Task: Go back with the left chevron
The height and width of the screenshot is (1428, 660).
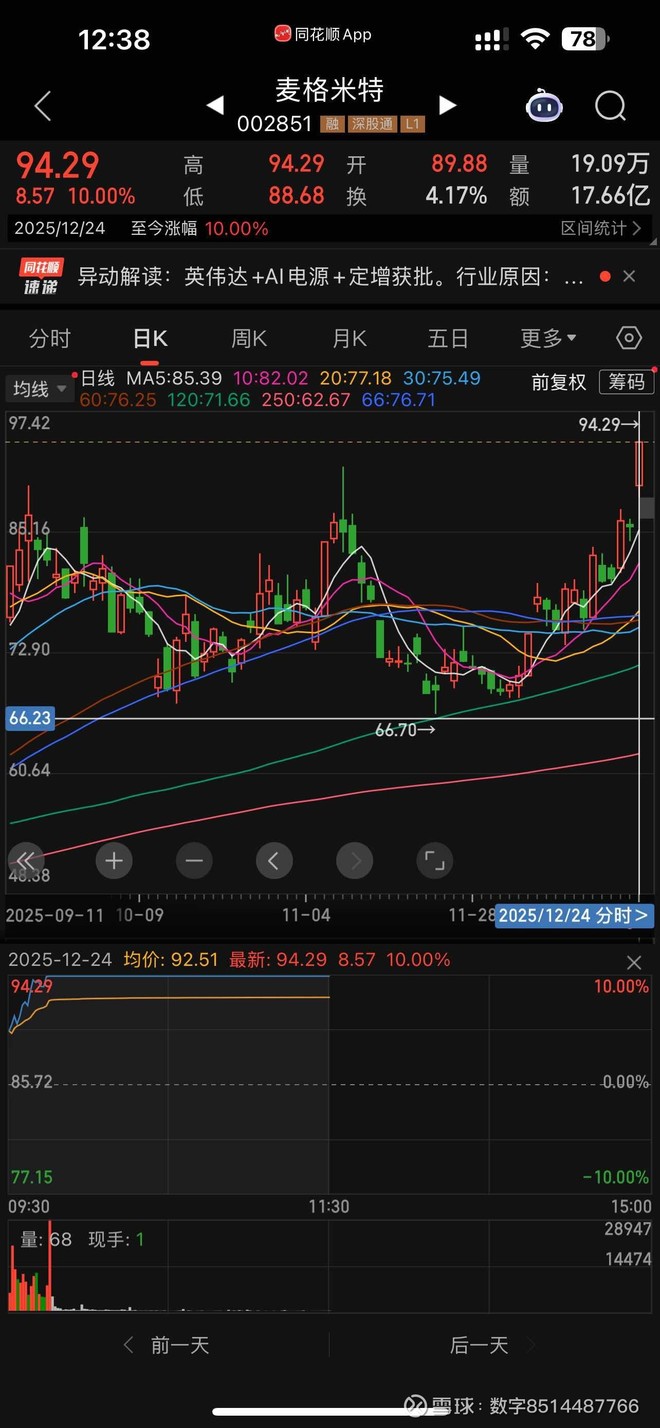Action: point(42,106)
